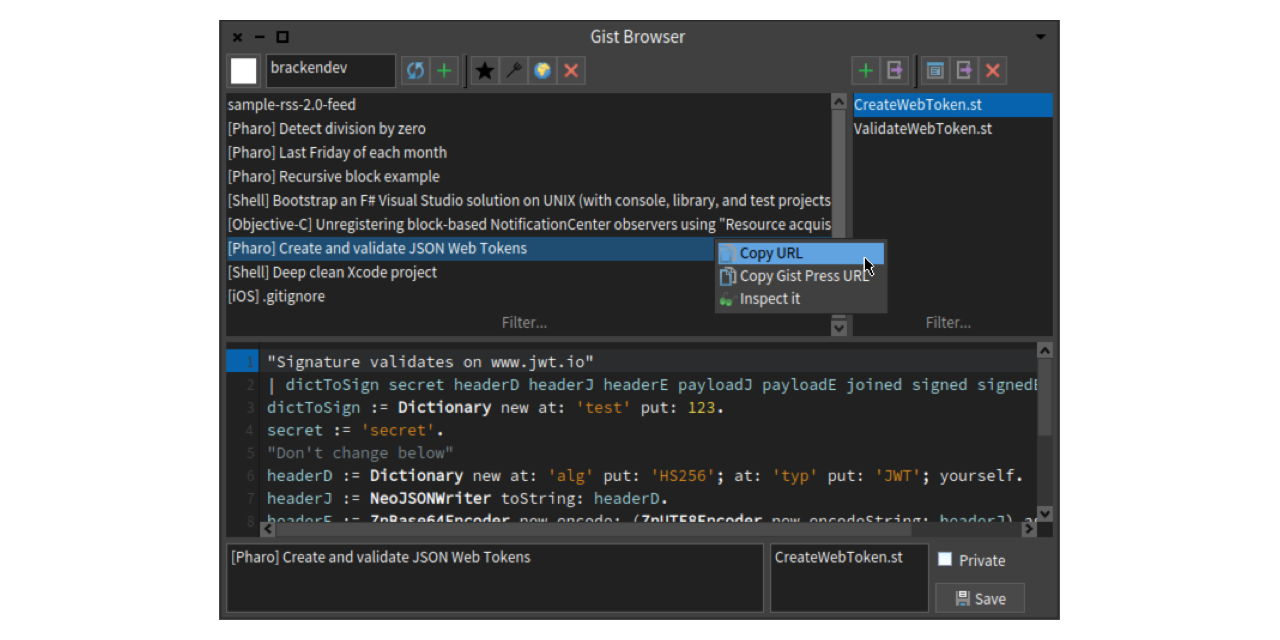Click the brackendev username input field

pyautogui.click(x=329, y=70)
